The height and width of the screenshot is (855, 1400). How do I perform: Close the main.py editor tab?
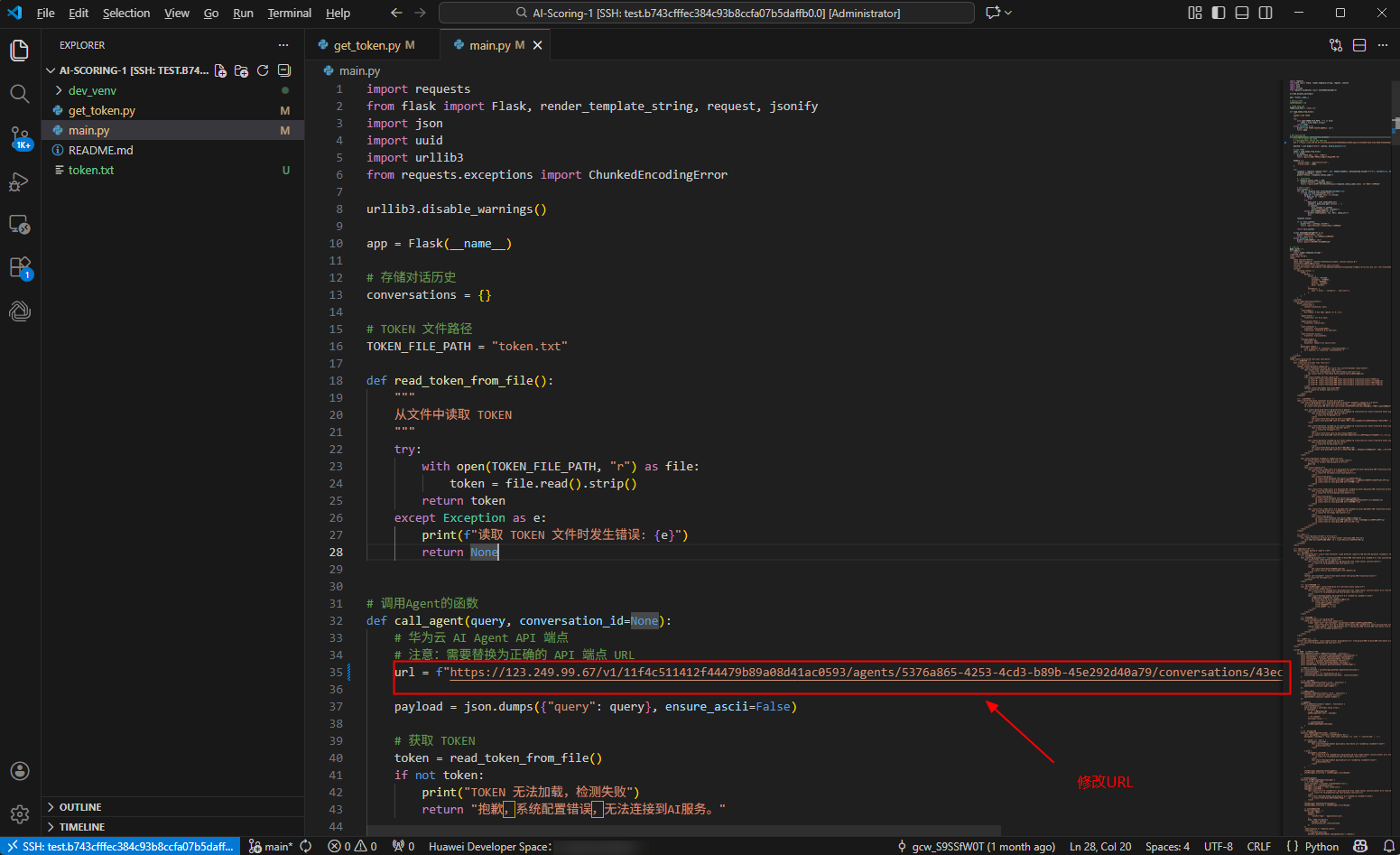pyautogui.click(x=538, y=45)
